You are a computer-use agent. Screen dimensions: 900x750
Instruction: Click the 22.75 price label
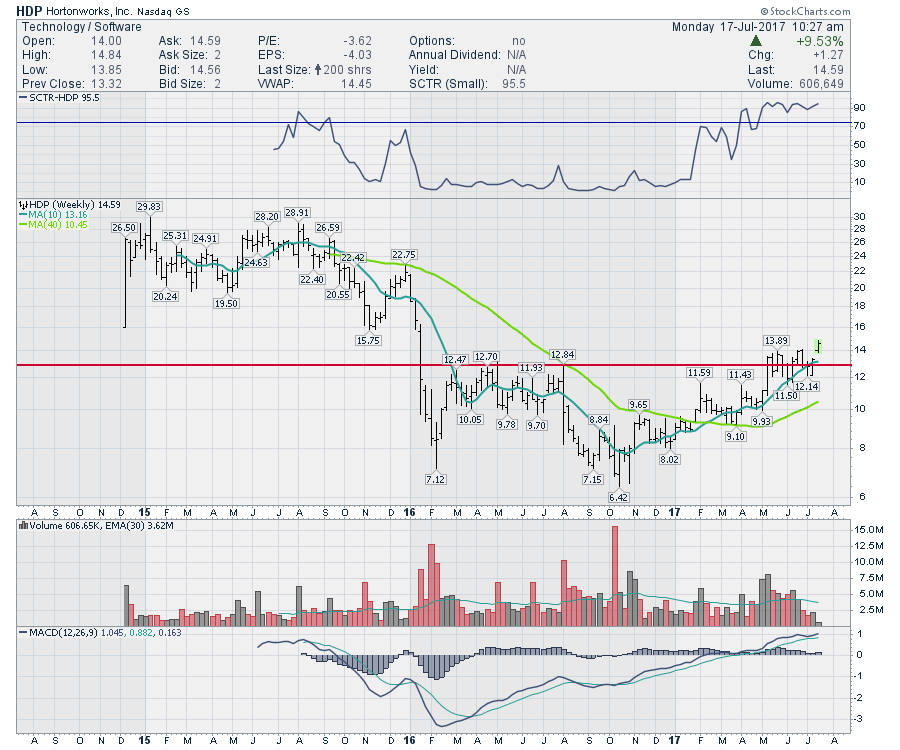[404, 254]
